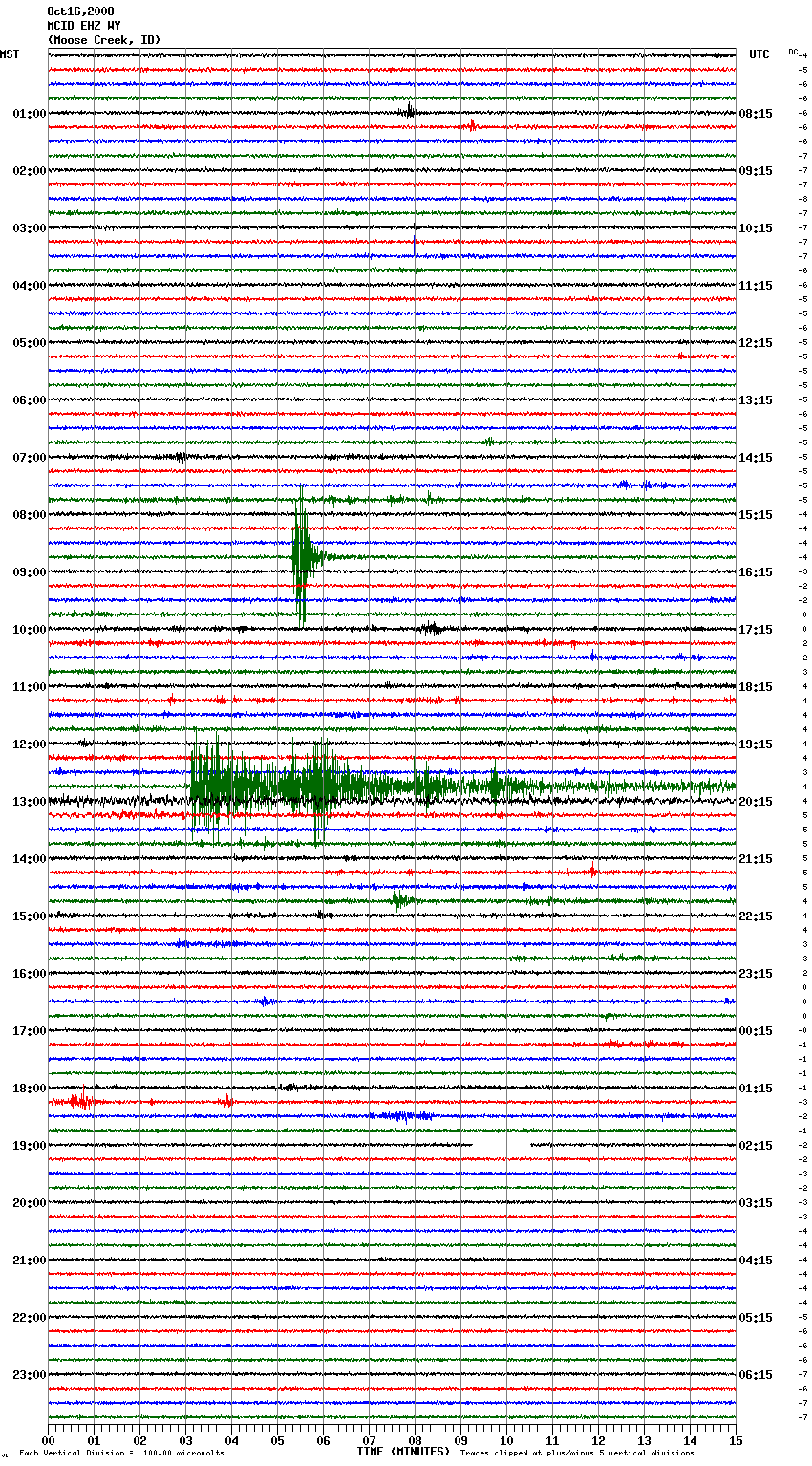Click the 10:15 UTC time label
Image resolution: width=812 pixels, height=1466 pixels.
point(756,228)
